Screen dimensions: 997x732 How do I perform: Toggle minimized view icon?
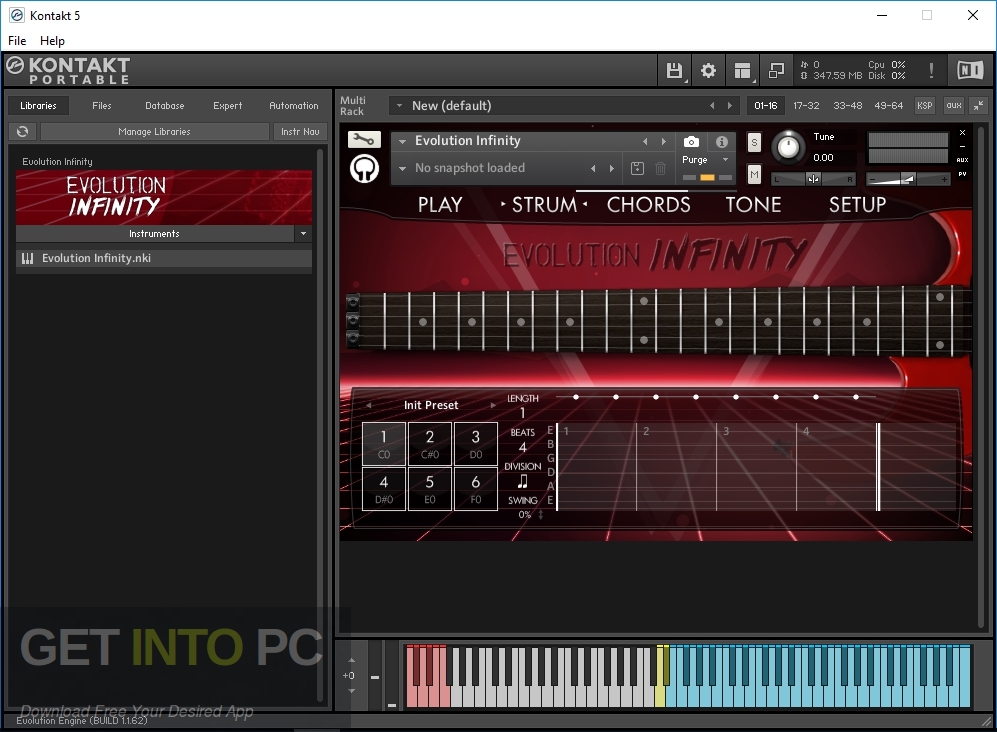click(776, 71)
